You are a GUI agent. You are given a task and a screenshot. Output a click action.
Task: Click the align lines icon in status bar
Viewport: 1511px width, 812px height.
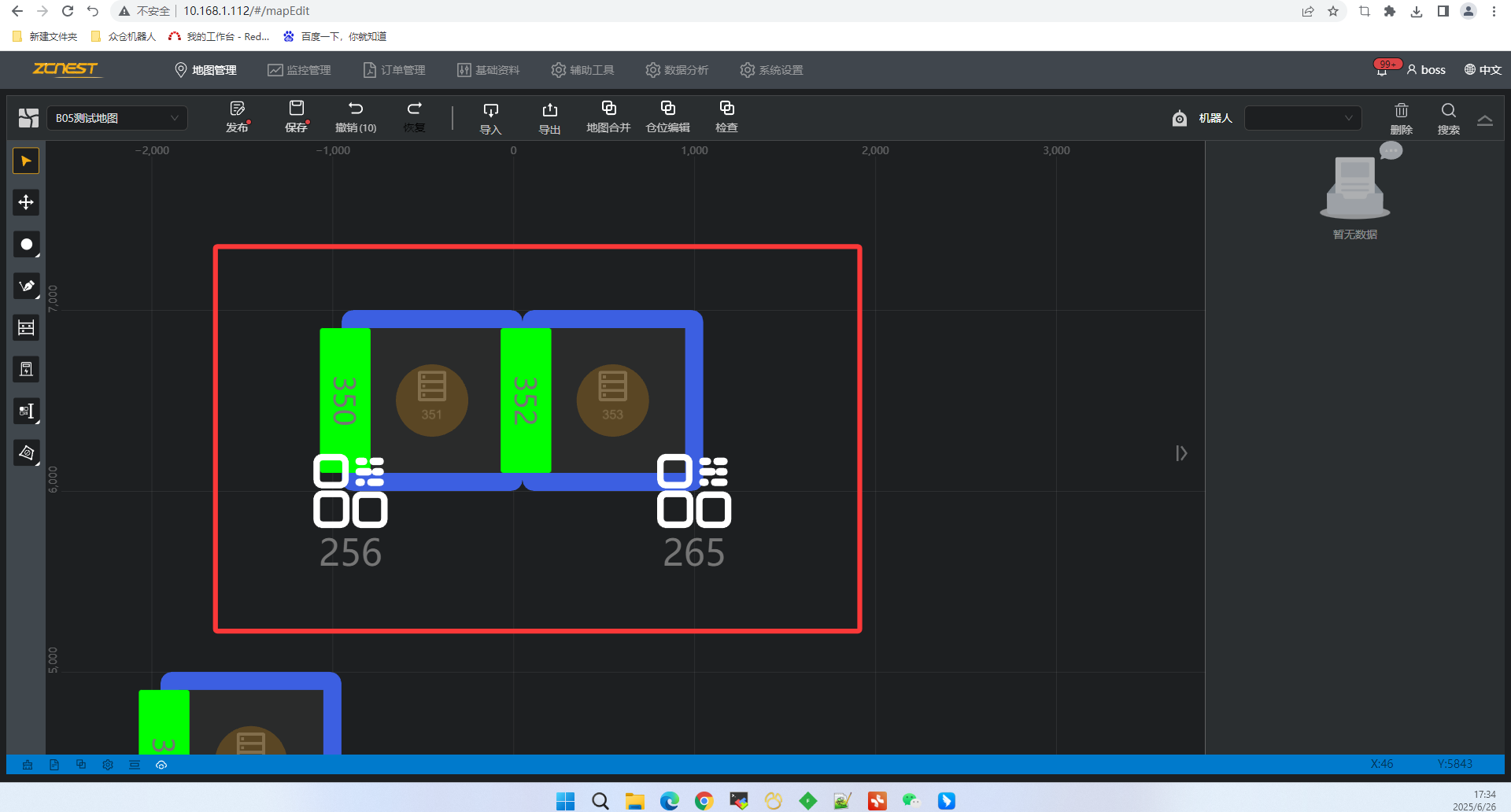tap(135, 765)
